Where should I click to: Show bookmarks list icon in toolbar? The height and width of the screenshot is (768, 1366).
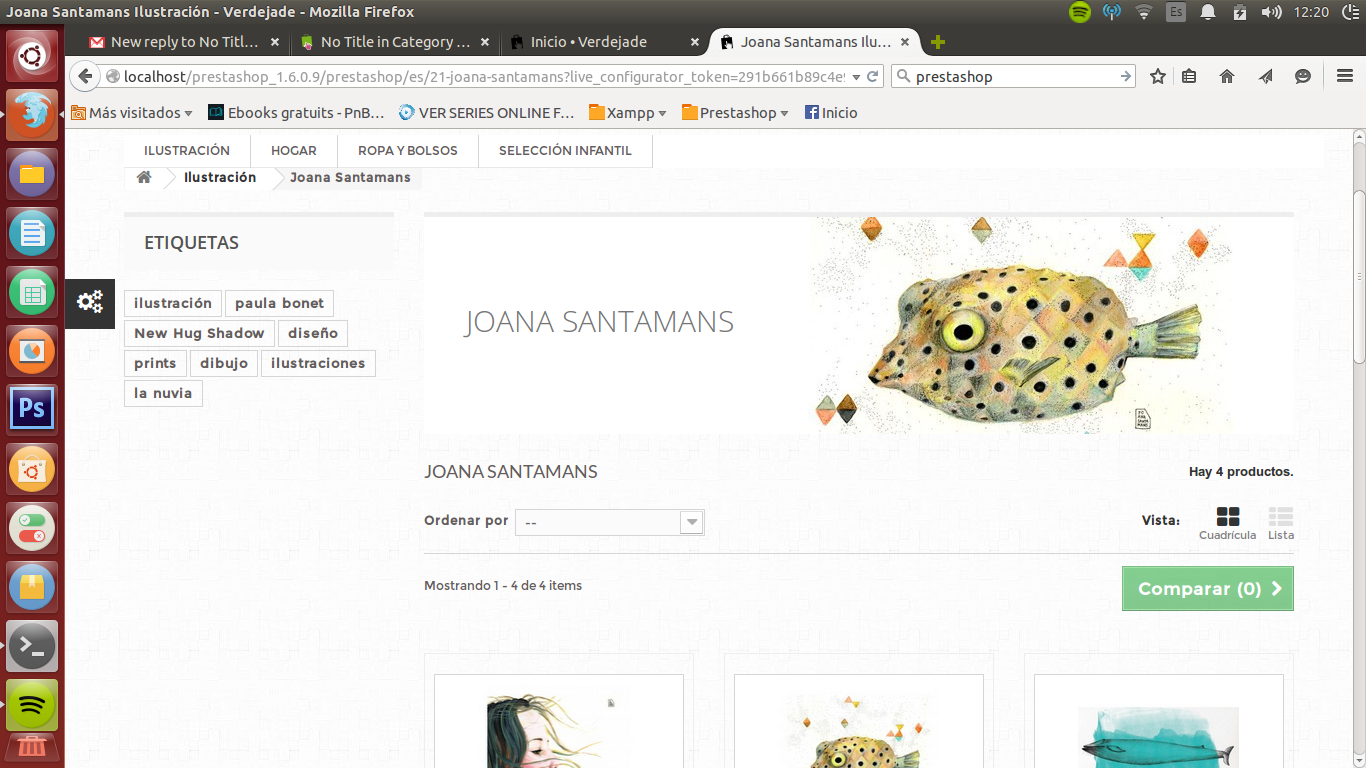point(1189,76)
